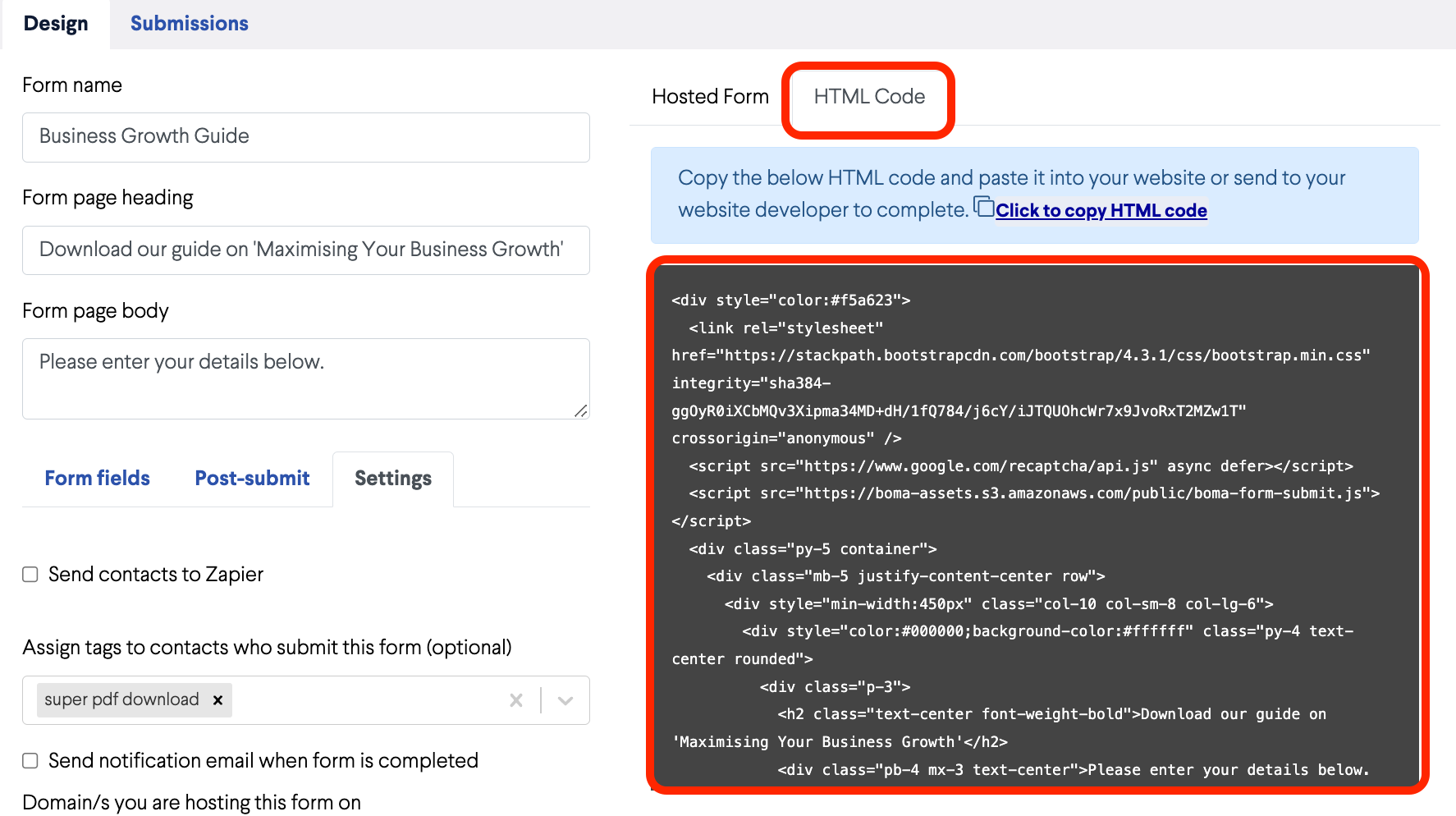Edit the Form page heading input
Viewport: 1456px width, 816px height.
(305, 250)
